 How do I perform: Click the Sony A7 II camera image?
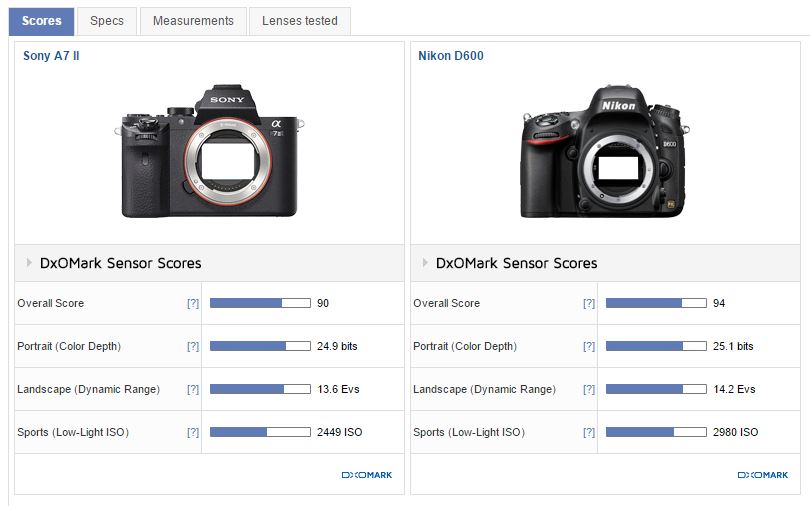click(x=209, y=151)
